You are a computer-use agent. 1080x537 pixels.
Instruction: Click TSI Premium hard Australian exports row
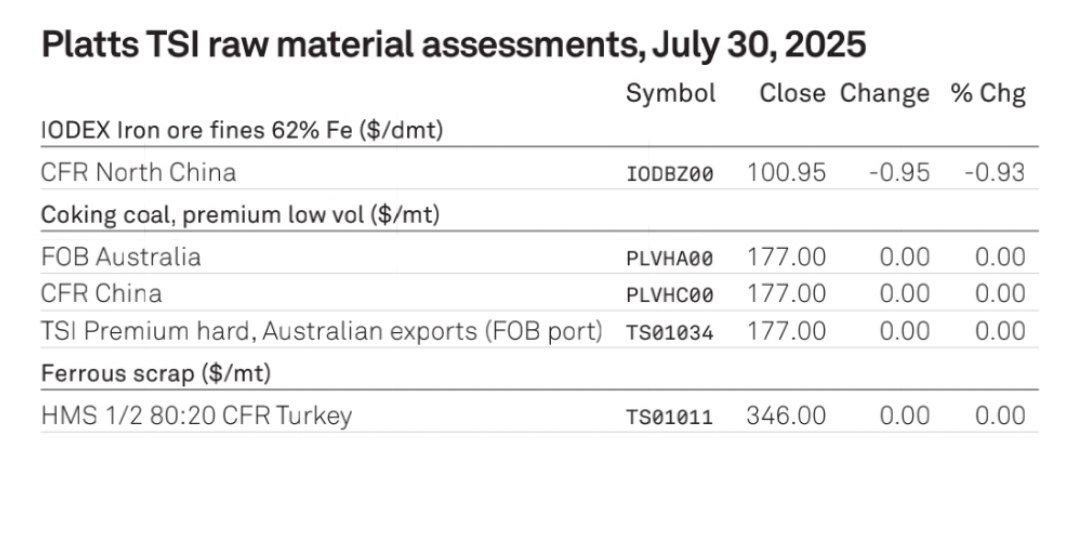coord(539,331)
